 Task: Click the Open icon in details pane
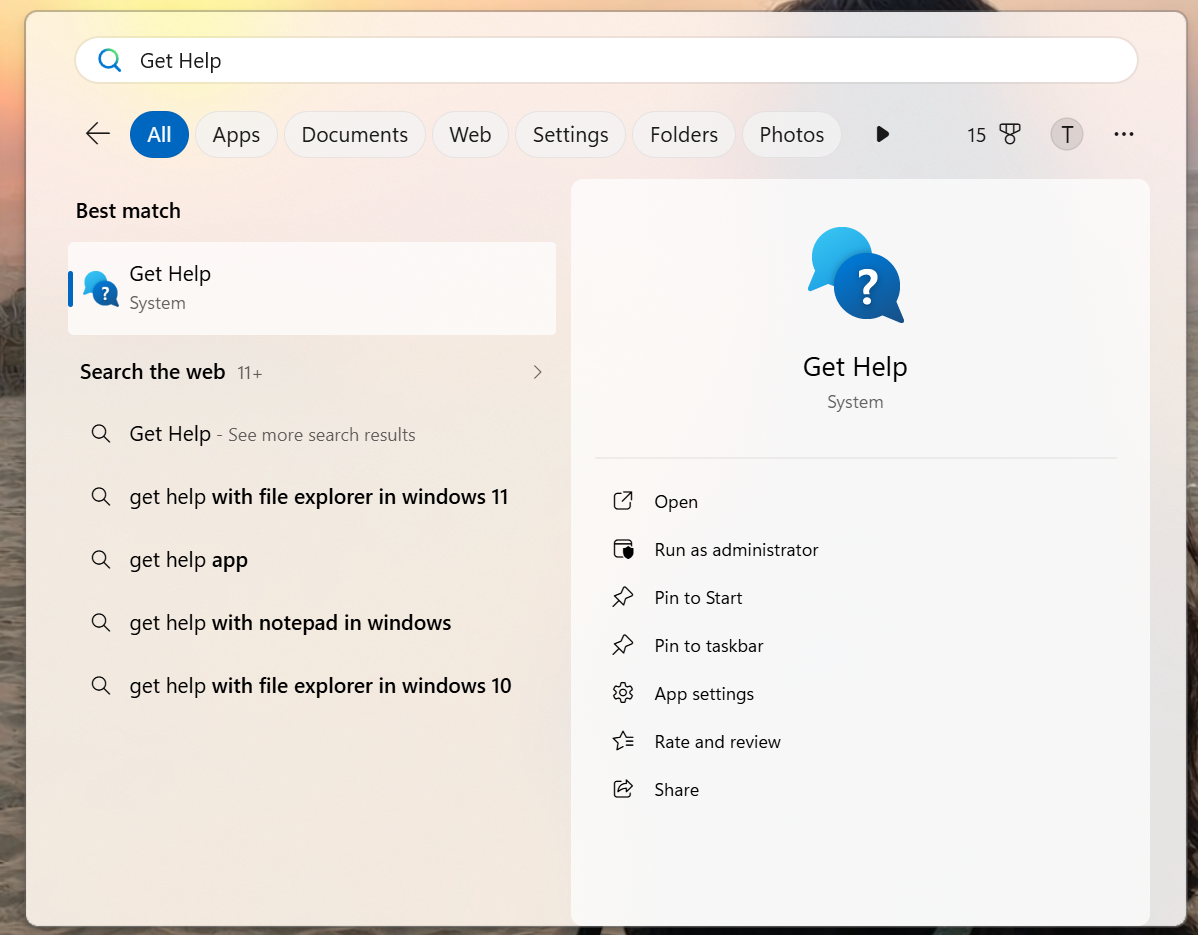(x=623, y=501)
